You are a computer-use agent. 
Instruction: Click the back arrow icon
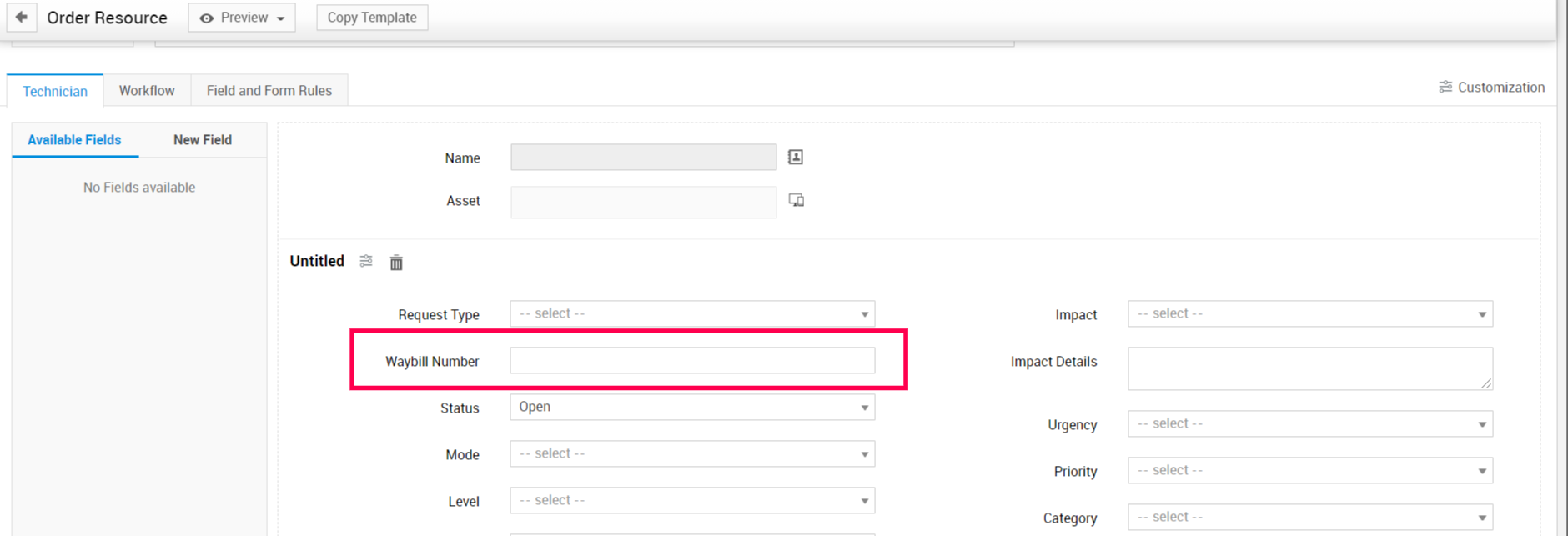22,17
